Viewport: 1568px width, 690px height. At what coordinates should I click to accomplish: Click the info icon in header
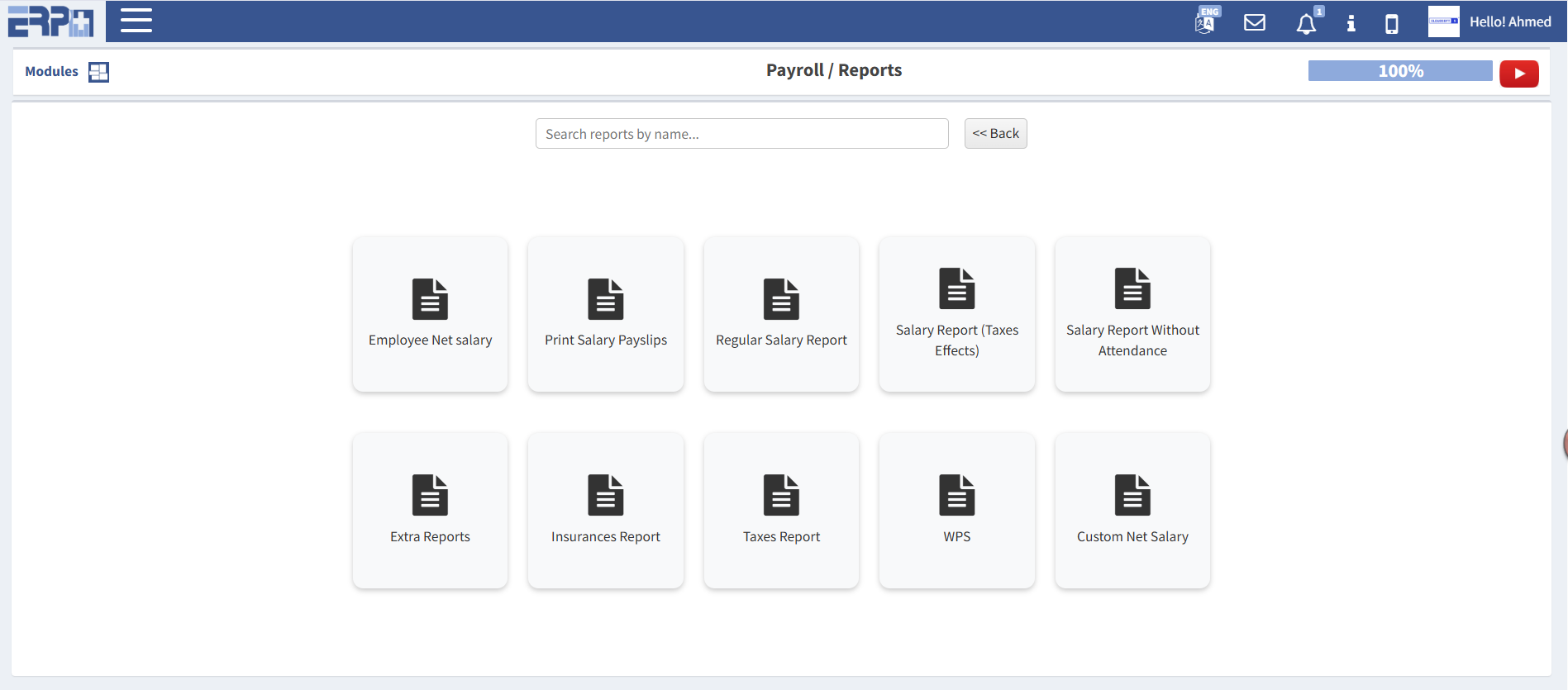click(1351, 23)
